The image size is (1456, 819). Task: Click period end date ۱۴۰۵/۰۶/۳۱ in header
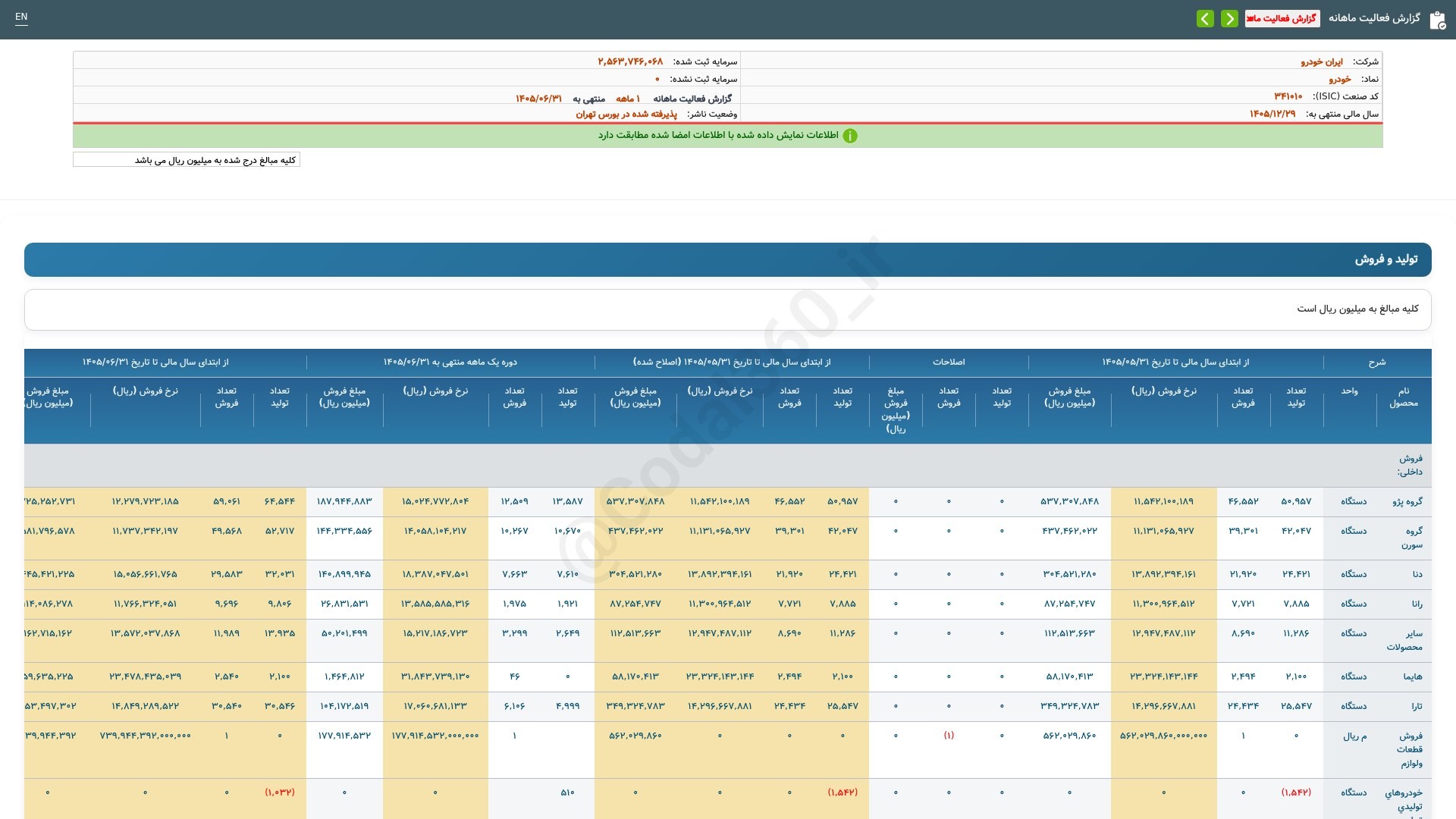[x=538, y=99]
